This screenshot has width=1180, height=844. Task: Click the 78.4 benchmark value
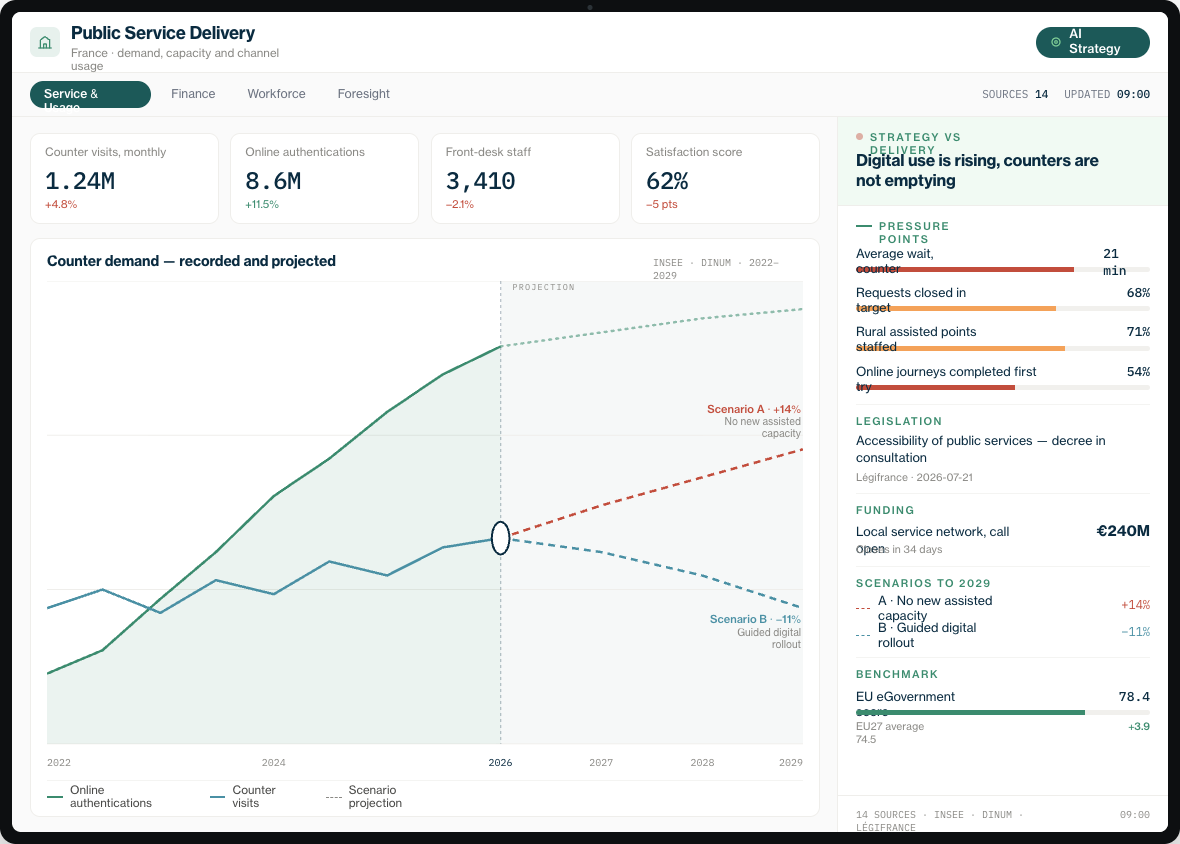1134,697
